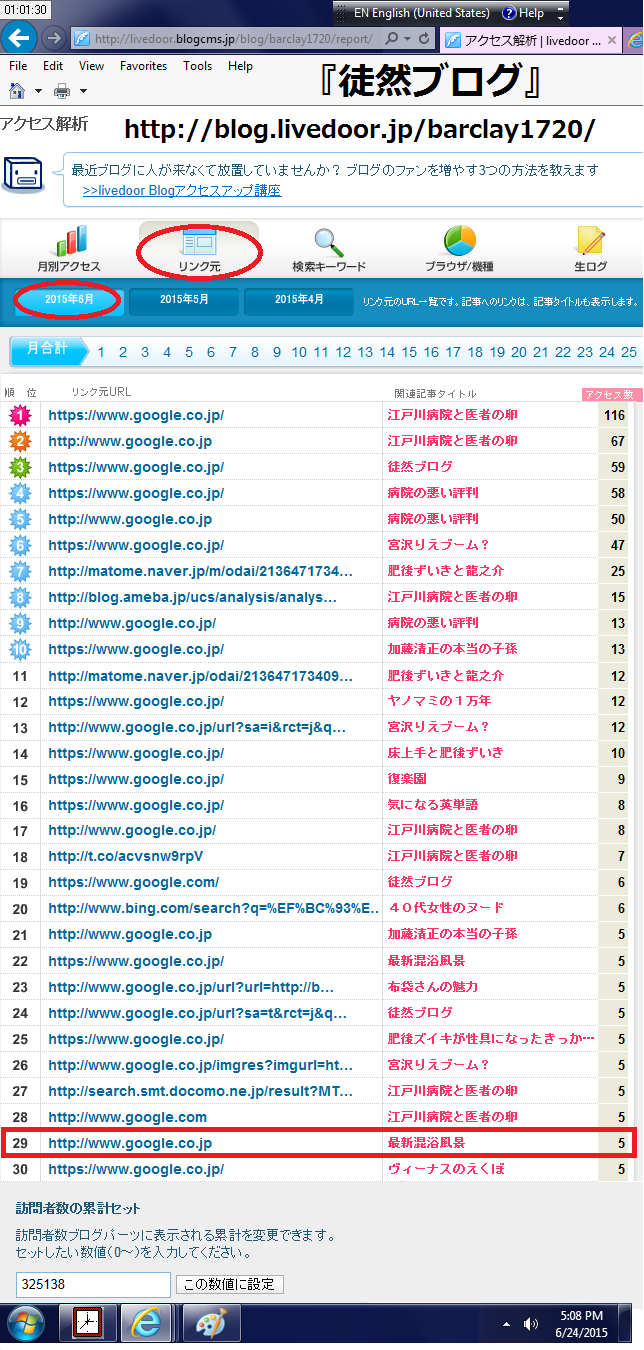Open article 布袋さんの魅力
Screen dimensions: 644x1350
pyautogui.click(x=432, y=987)
